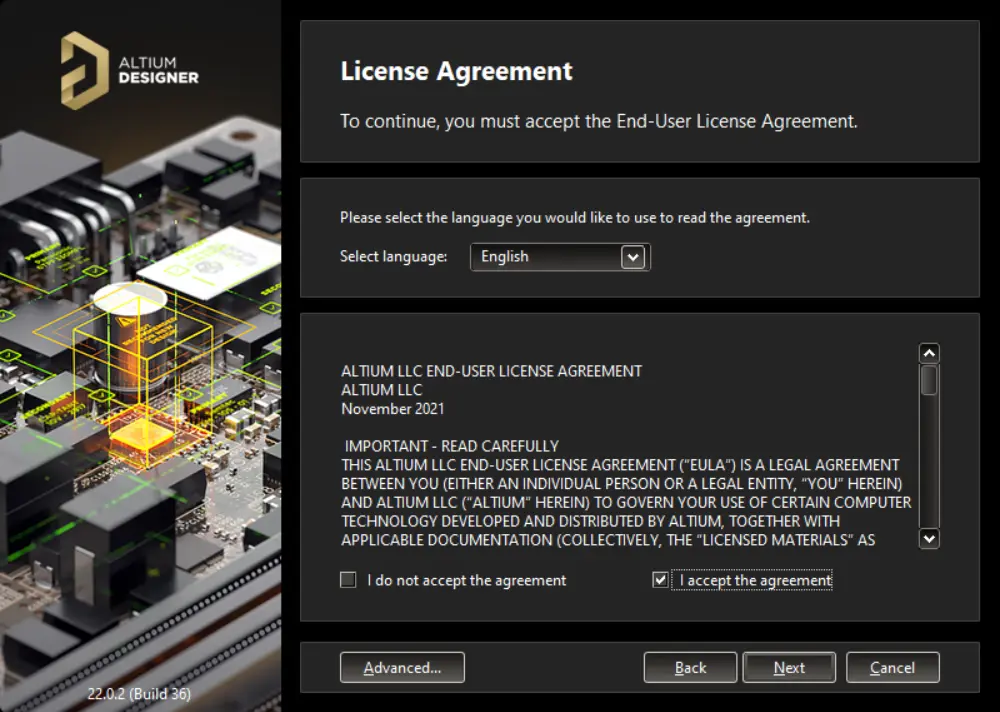
Task: Click the English language combo box
Action: click(x=560, y=257)
